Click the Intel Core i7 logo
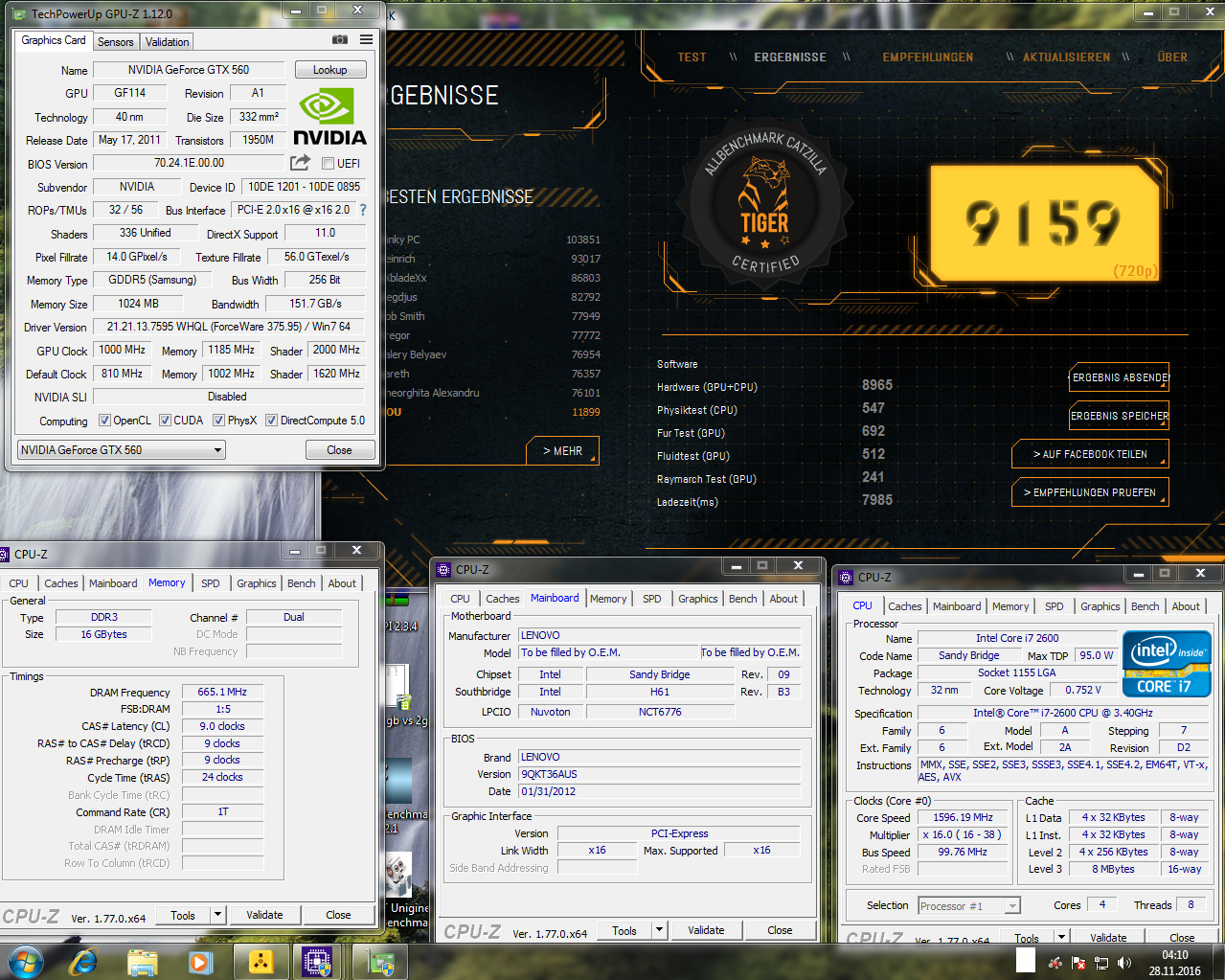Image resolution: width=1225 pixels, height=980 pixels. [1167, 663]
